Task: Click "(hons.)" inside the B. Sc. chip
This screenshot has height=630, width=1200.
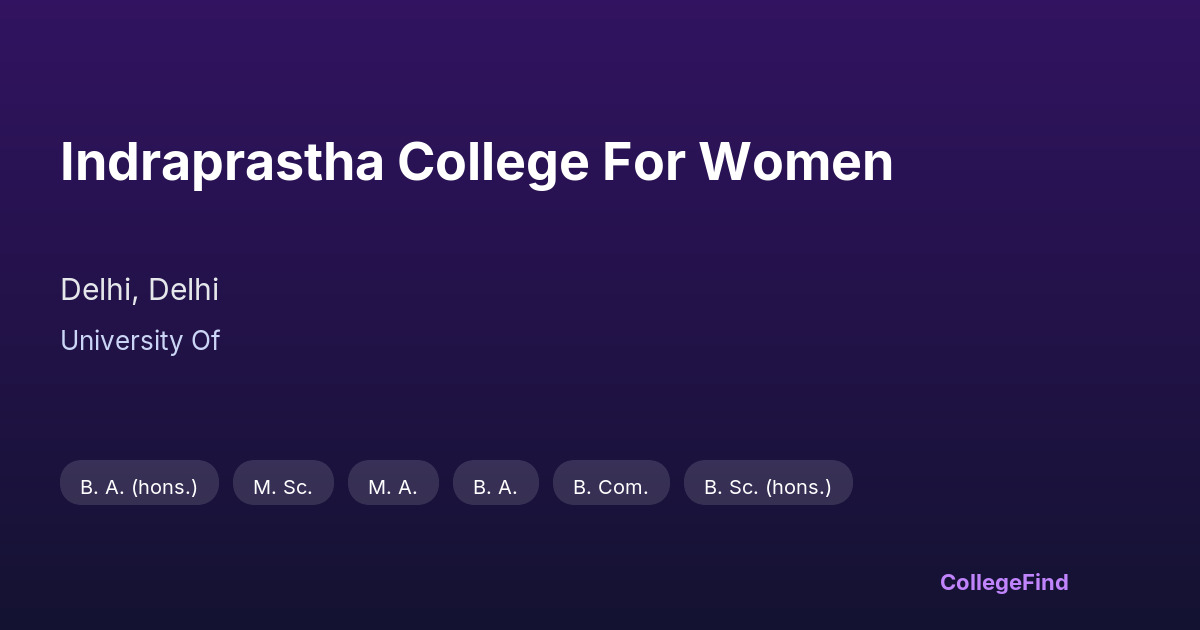Action: tap(799, 487)
